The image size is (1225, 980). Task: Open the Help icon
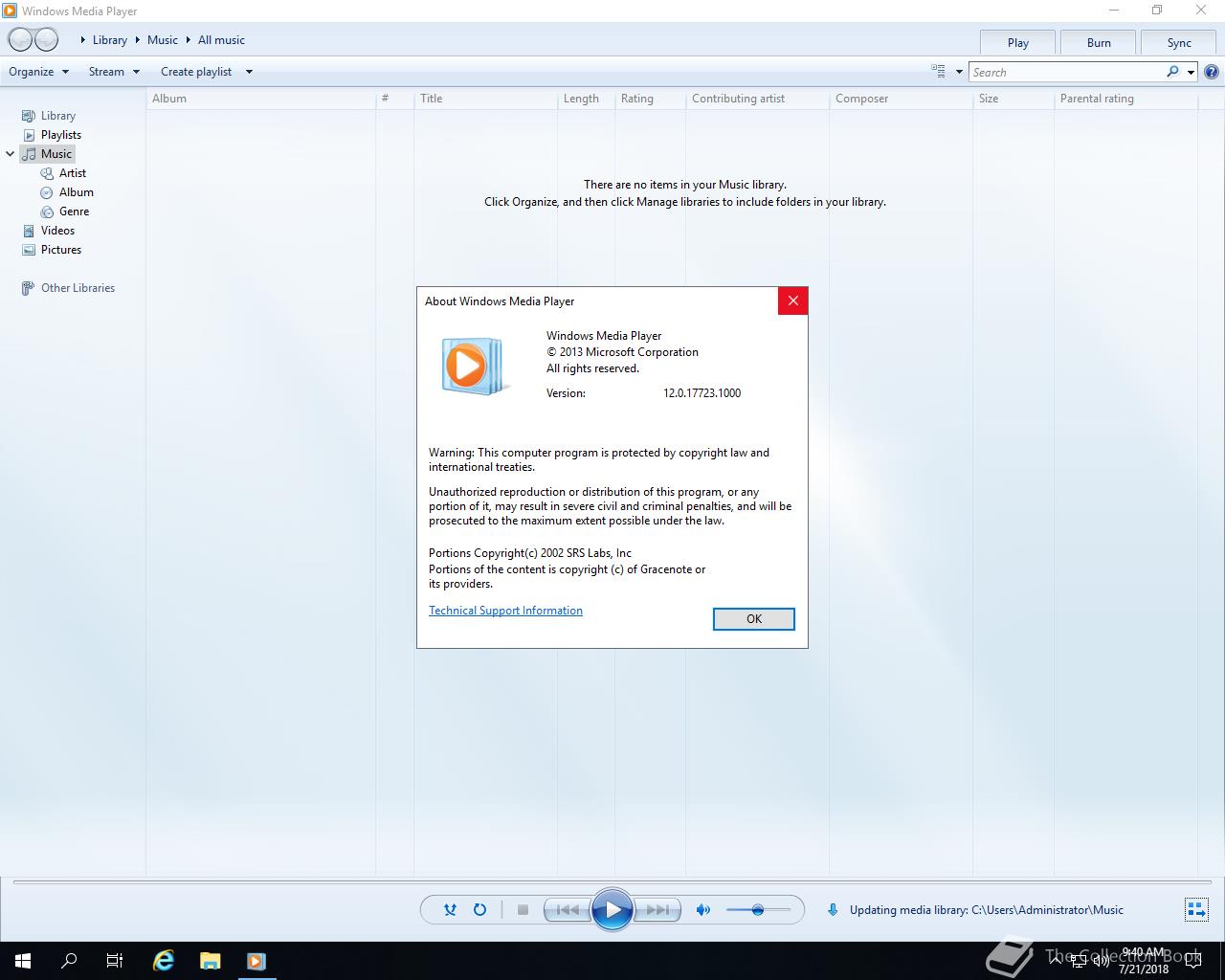1212,72
